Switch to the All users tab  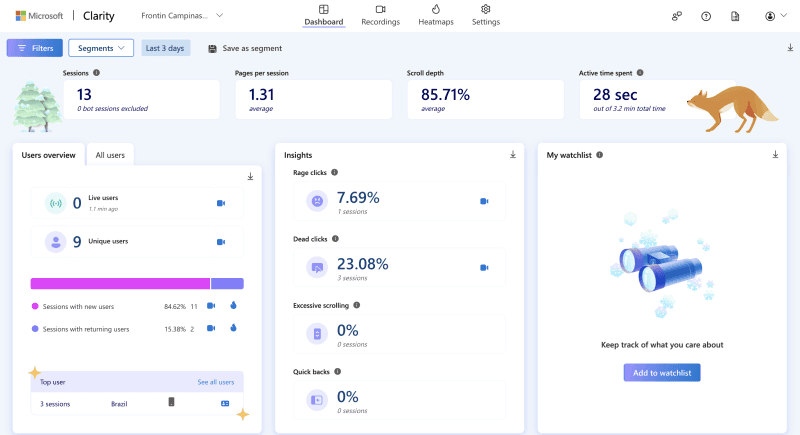click(110, 155)
